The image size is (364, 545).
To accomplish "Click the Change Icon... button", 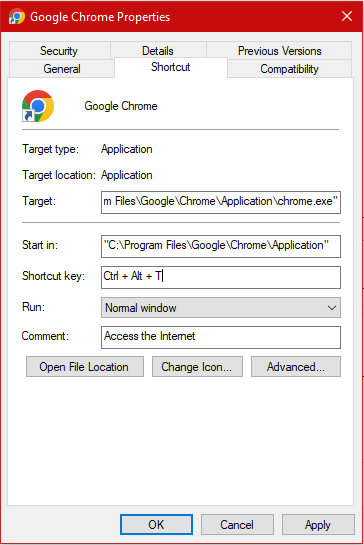I will pyautogui.click(x=197, y=367).
